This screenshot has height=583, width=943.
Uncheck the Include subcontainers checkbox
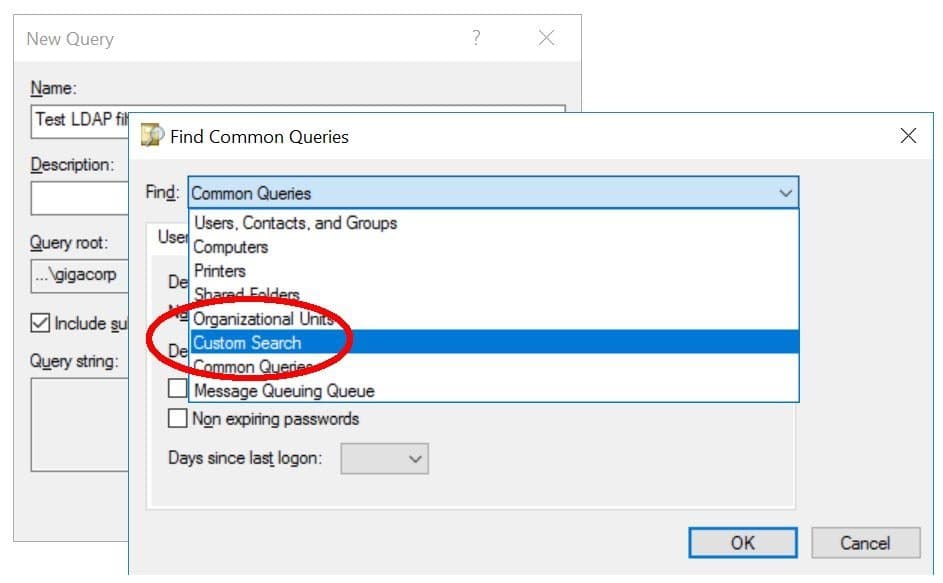click(40, 323)
